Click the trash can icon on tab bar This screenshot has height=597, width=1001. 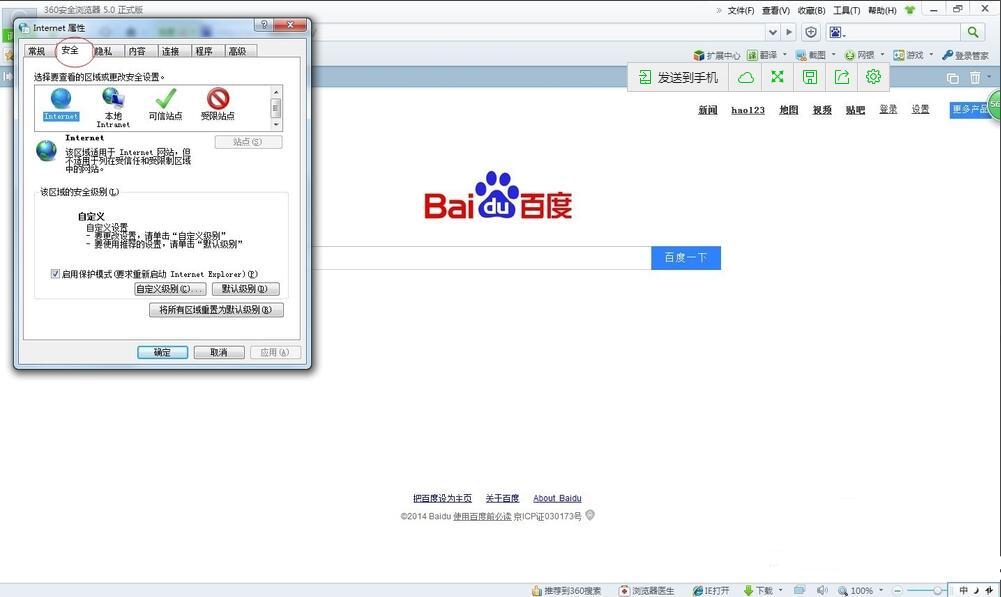point(975,78)
